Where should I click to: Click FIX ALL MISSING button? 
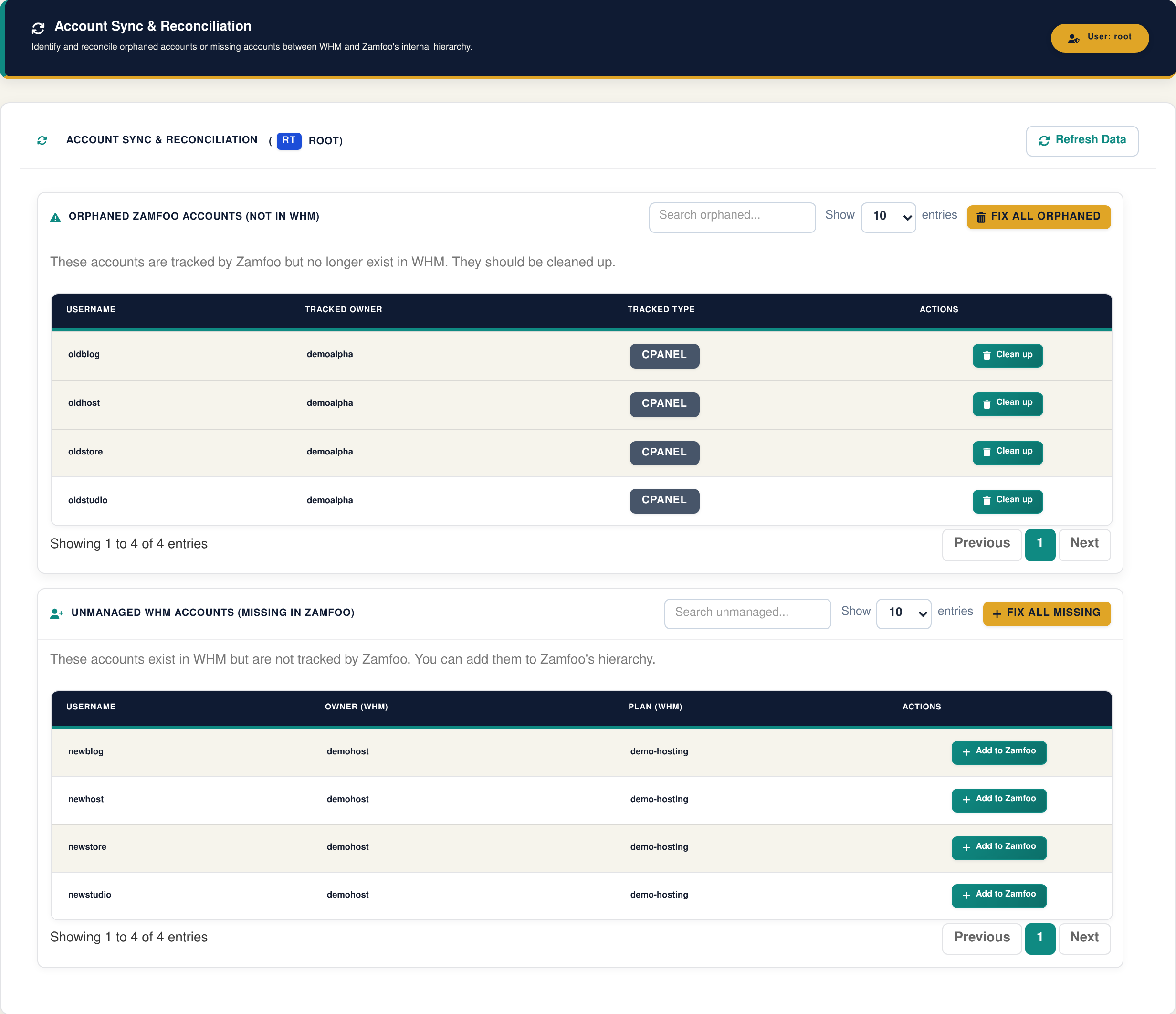1046,613
